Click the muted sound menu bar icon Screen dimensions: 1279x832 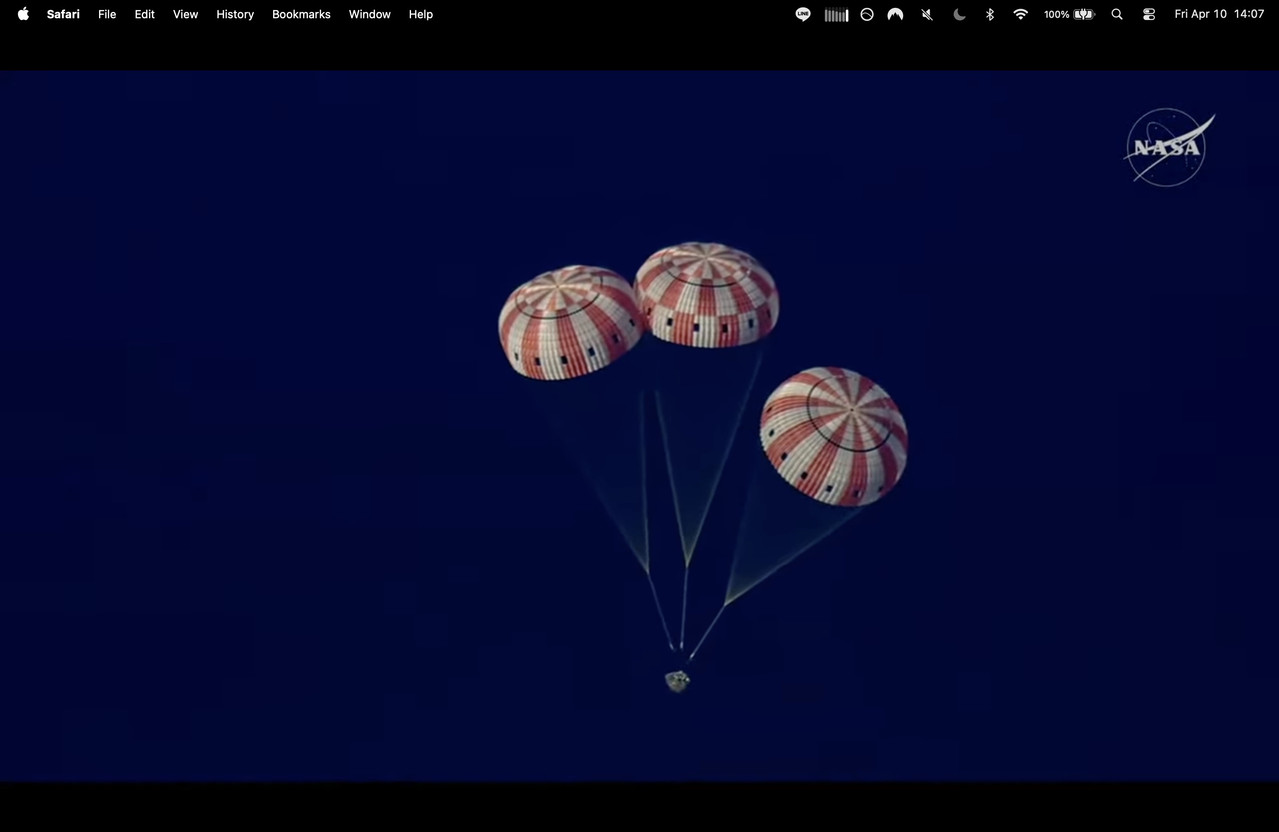click(927, 14)
